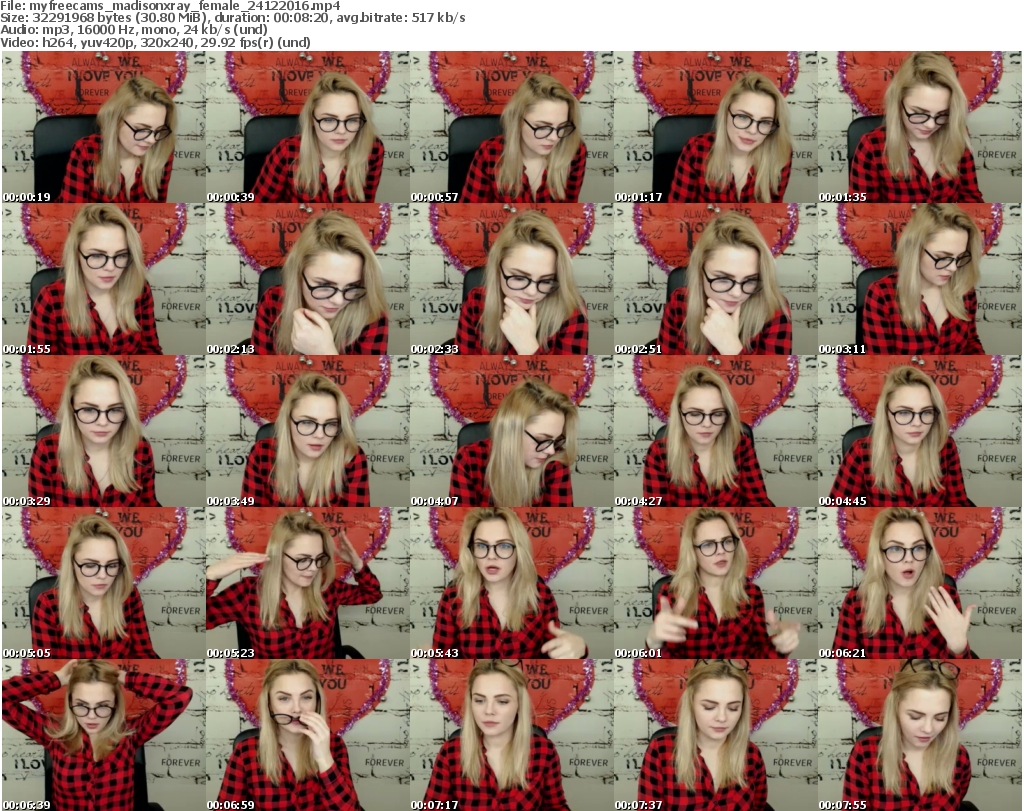This screenshot has width=1024, height=811.
Task: Open the thumbnail at 00:02:33
Action: point(511,279)
